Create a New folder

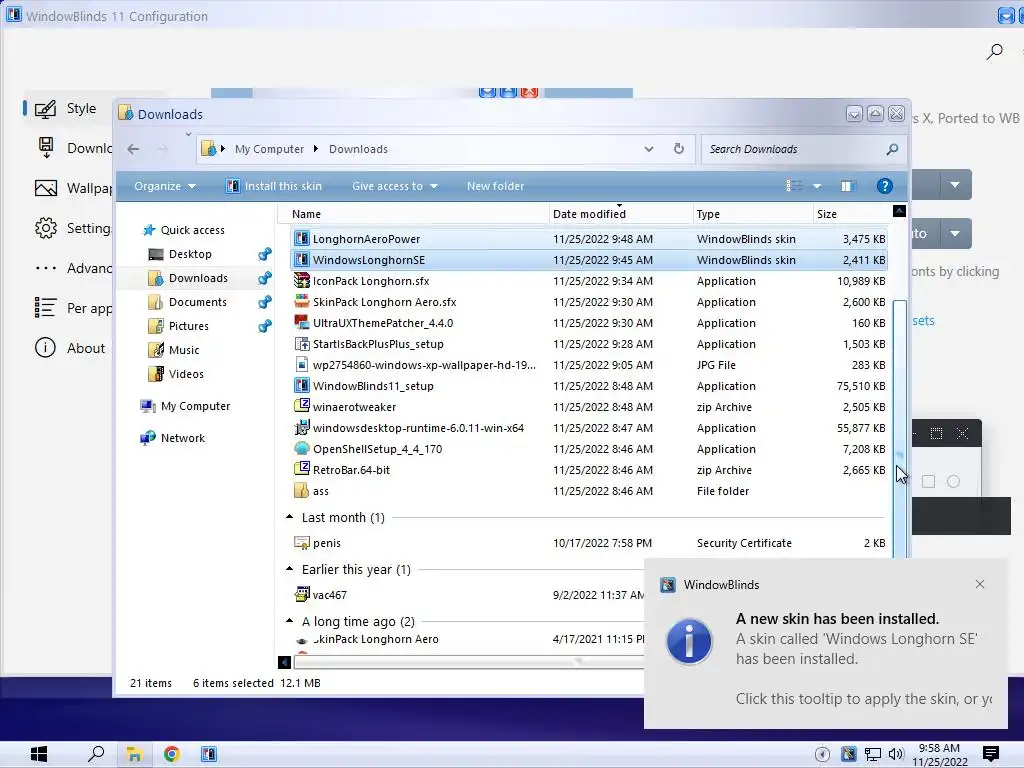tap(495, 186)
